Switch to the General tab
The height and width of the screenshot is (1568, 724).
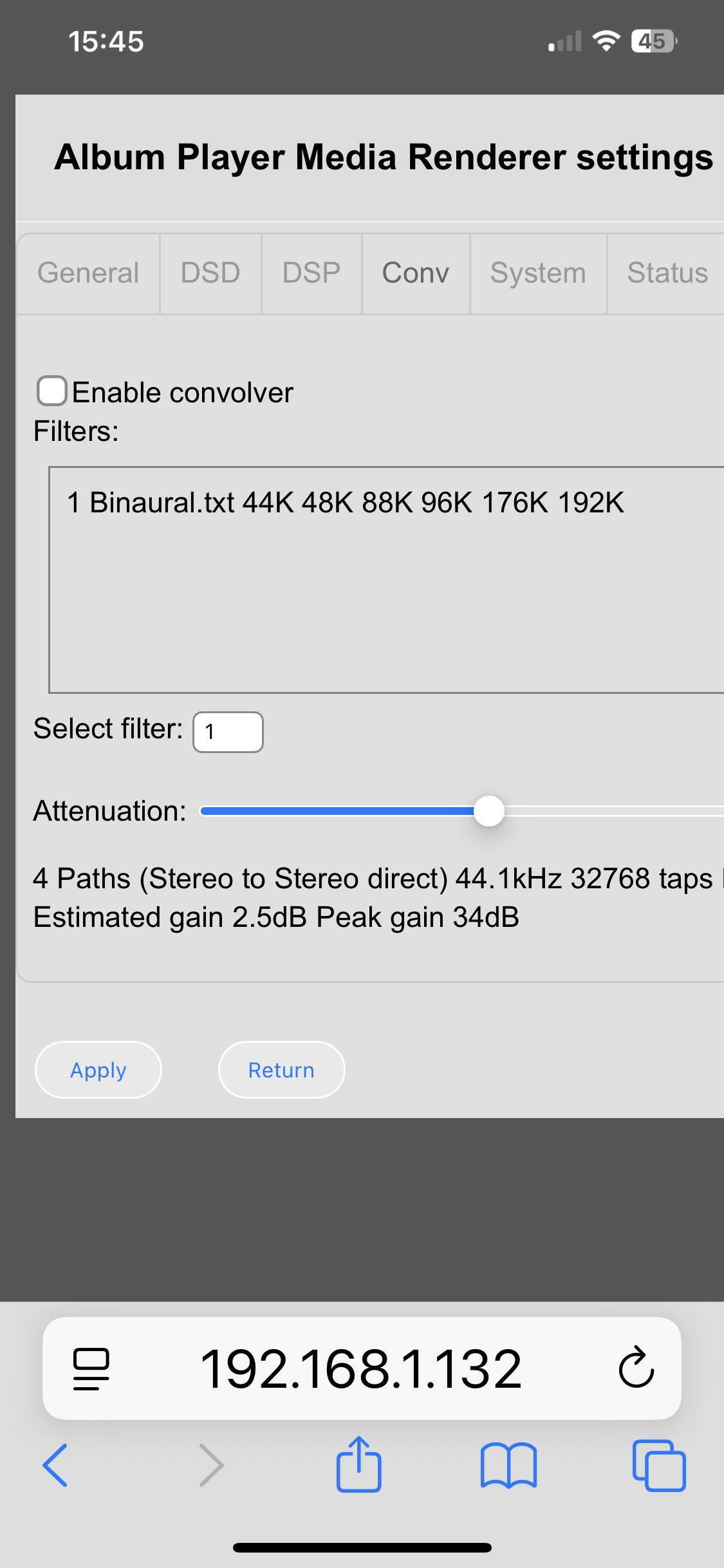[88, 273]
